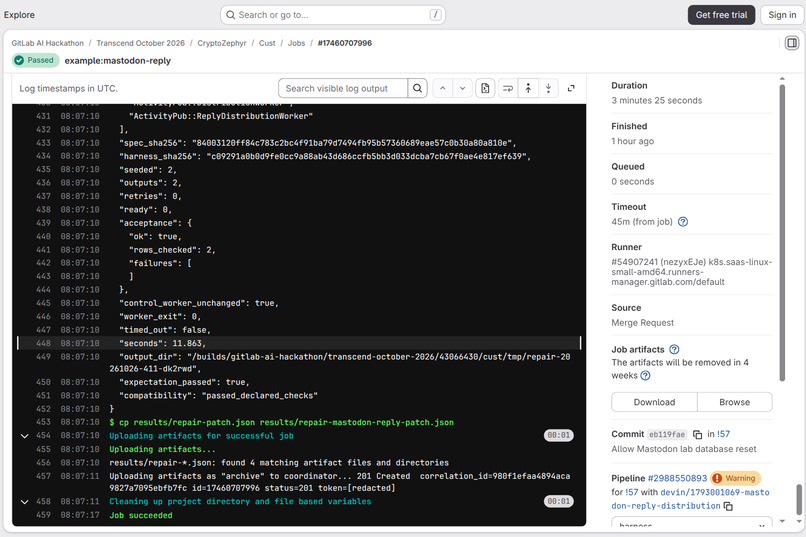Open merge request !57 in pipeline line
This screenshot has width=806, height=537.
point(631,492)
